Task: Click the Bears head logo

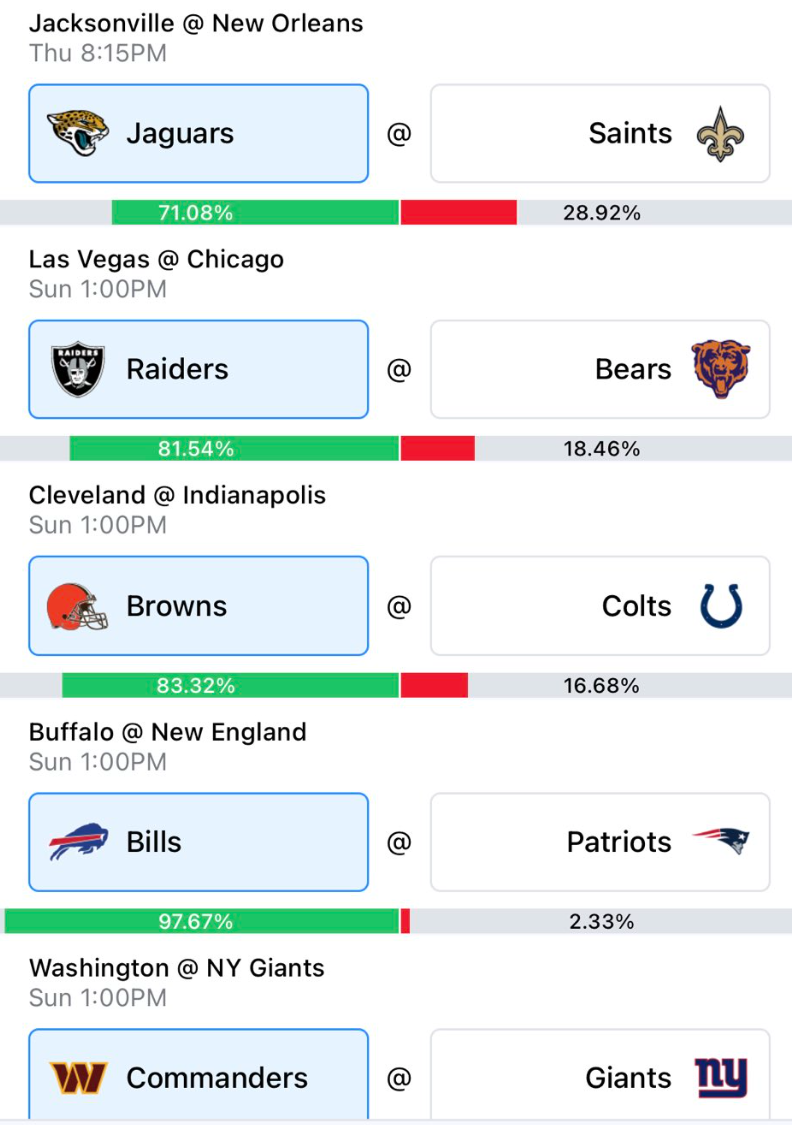Action: pos(721,368)
